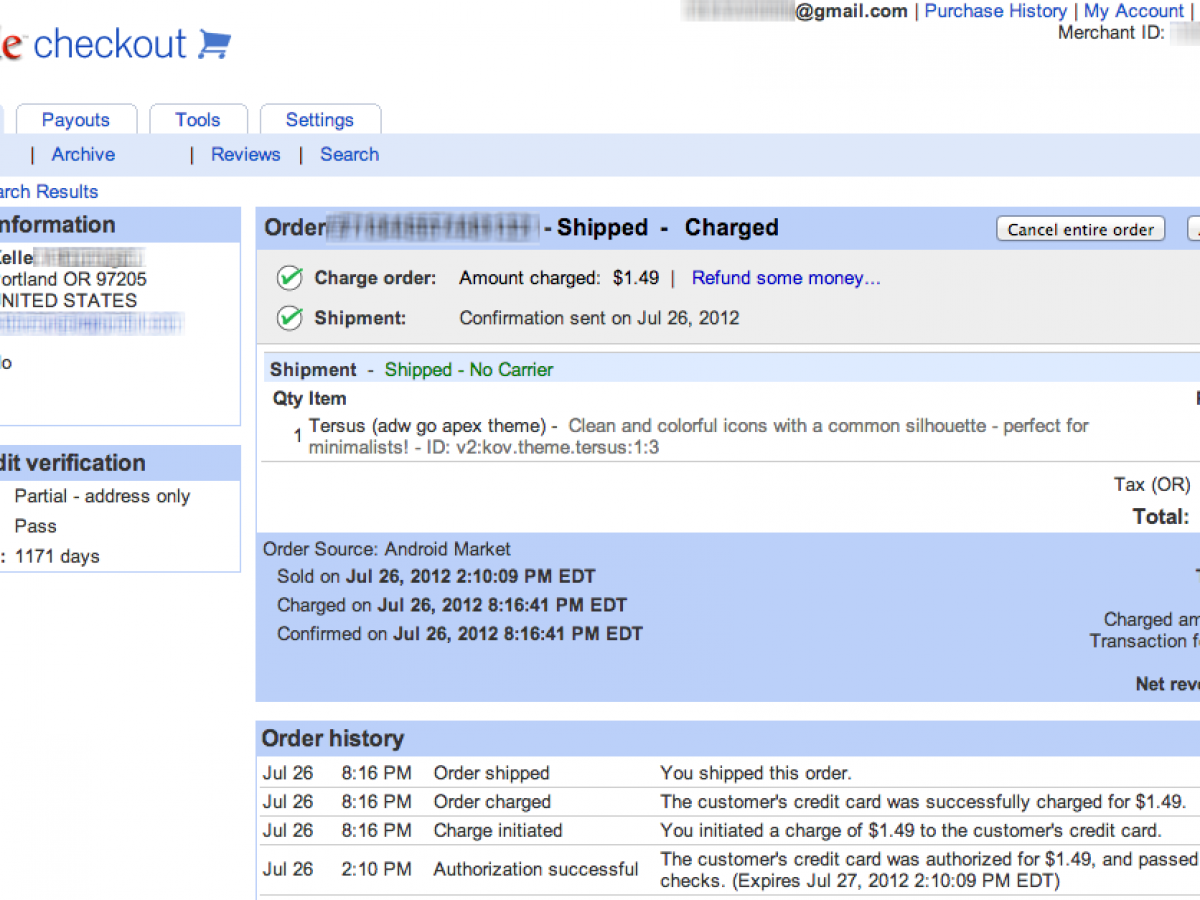Click the Shipped - No Carrier status
Screen dimensions: 1200x900
point(468,370)
